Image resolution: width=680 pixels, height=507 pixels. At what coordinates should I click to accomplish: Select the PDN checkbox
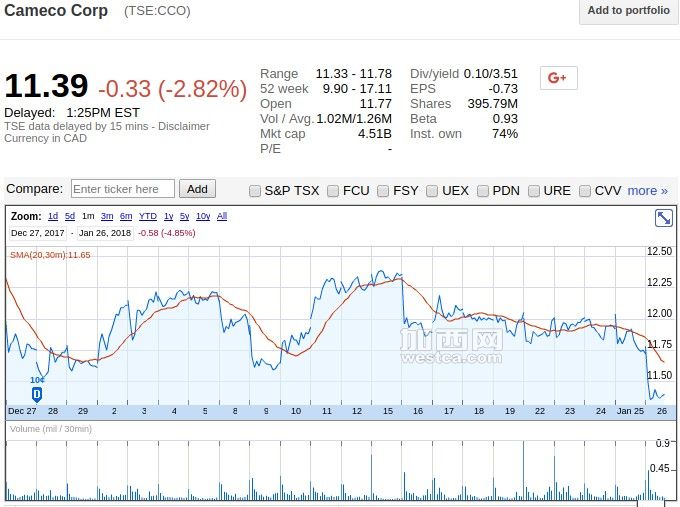point(483,190)
